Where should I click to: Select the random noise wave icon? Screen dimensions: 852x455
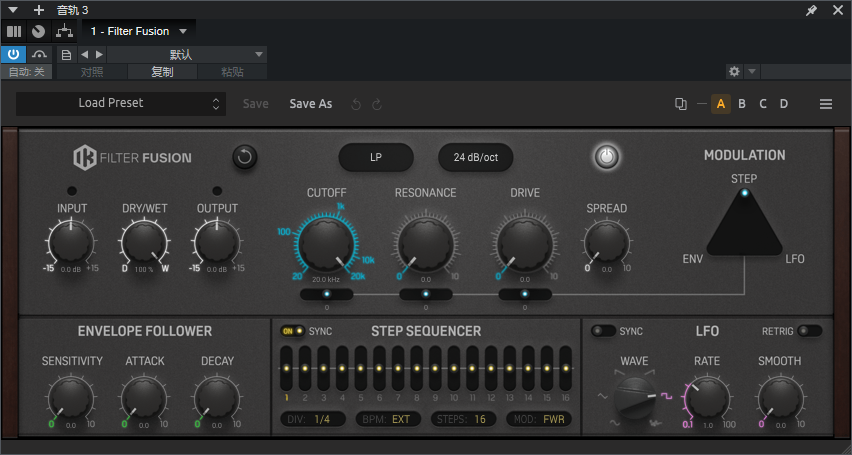[656, 422]
